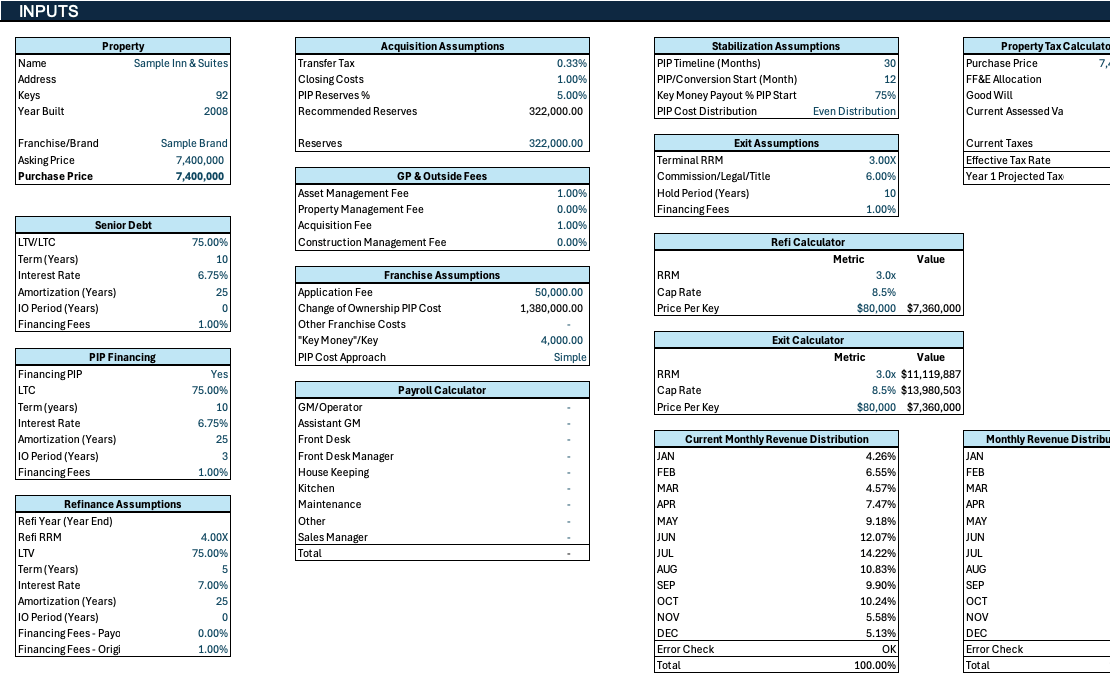Click the Recommended Reserves value 322,000.00

[x=556, y=111]
